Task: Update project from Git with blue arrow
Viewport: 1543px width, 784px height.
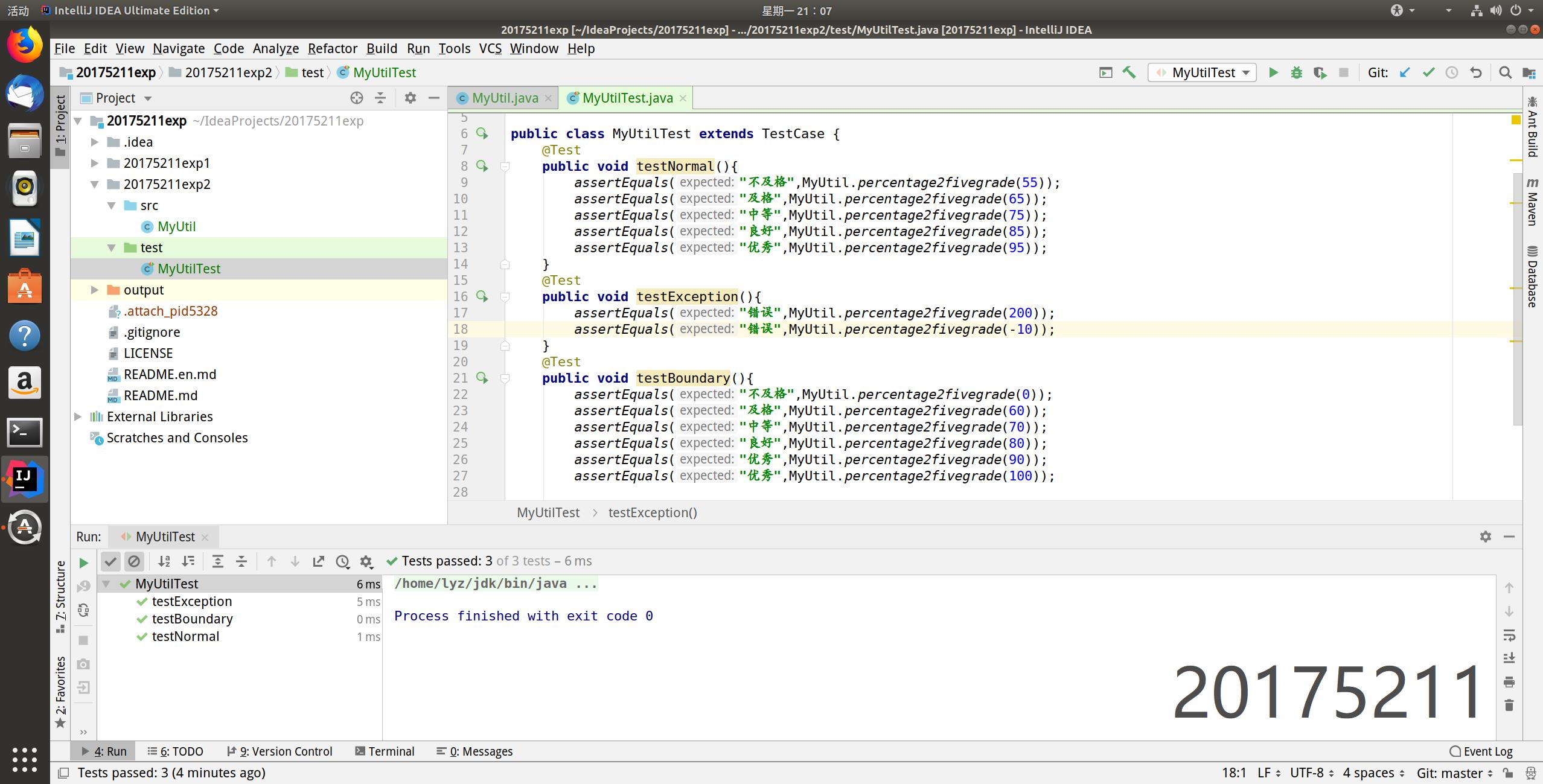Action: tap(1405, 73)
